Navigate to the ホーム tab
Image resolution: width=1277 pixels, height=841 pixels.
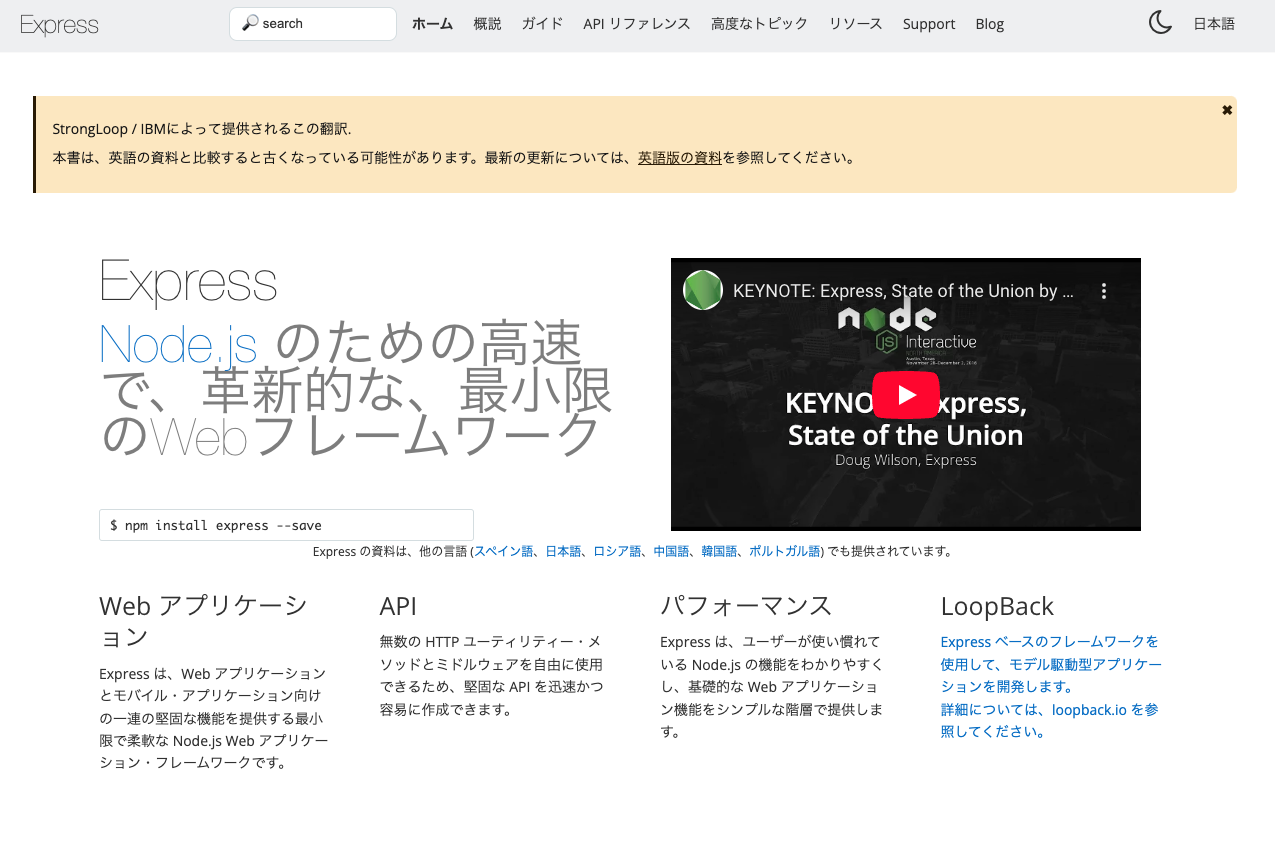432,23
